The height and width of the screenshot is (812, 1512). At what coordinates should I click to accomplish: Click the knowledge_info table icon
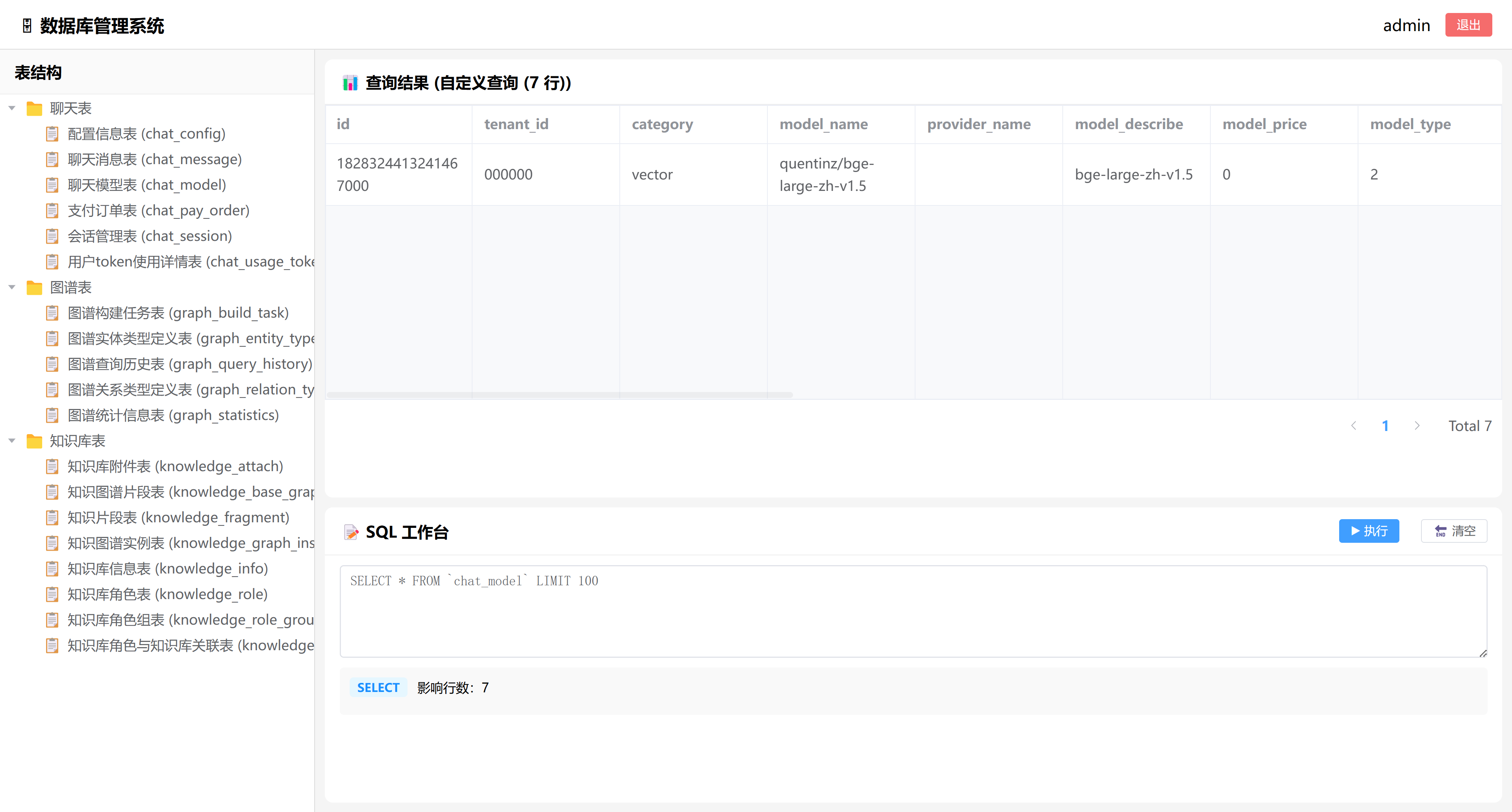(52, 568)
